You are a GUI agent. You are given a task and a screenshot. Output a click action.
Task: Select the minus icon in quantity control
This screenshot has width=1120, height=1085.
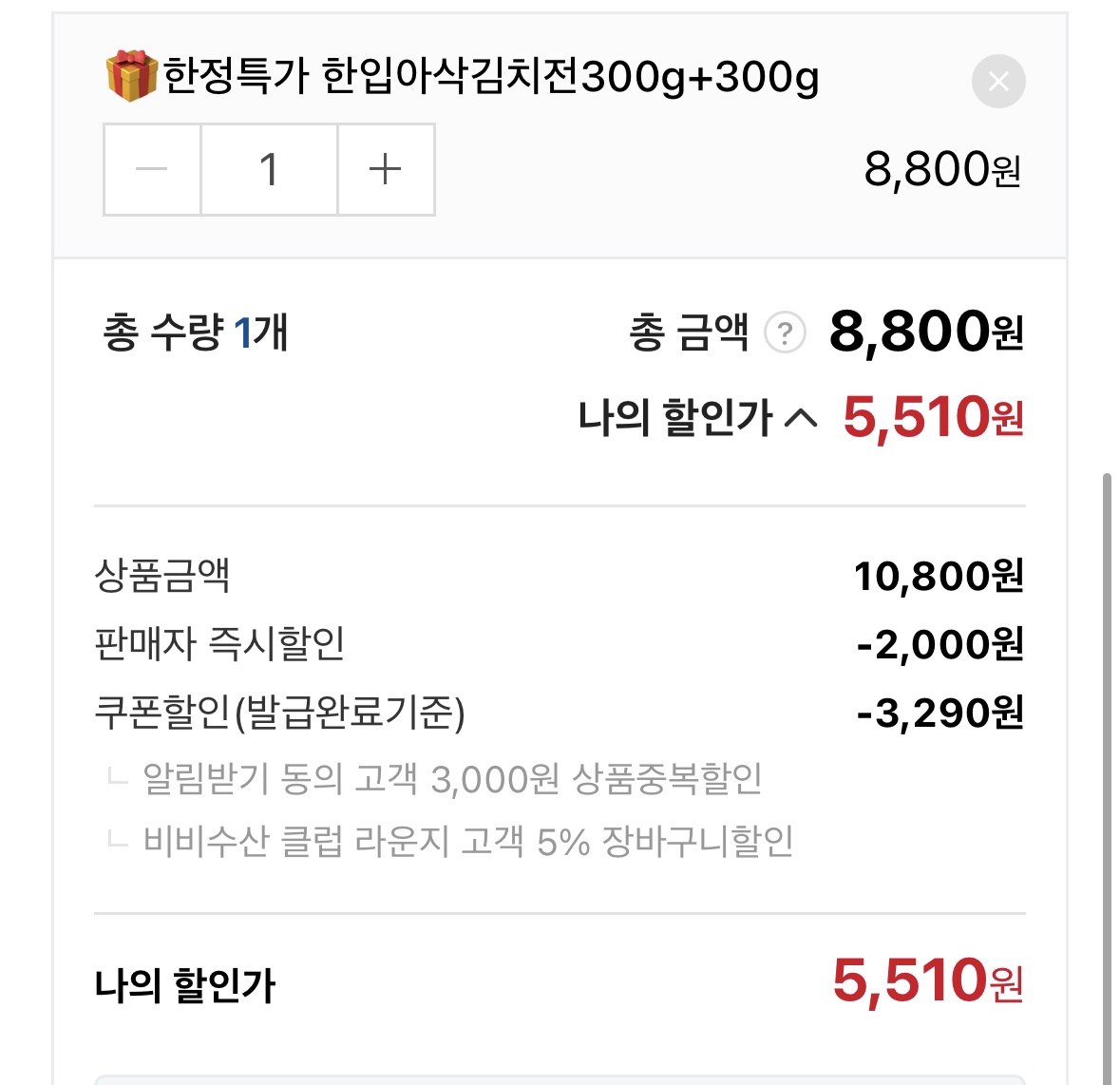click(x=150, y=169)
